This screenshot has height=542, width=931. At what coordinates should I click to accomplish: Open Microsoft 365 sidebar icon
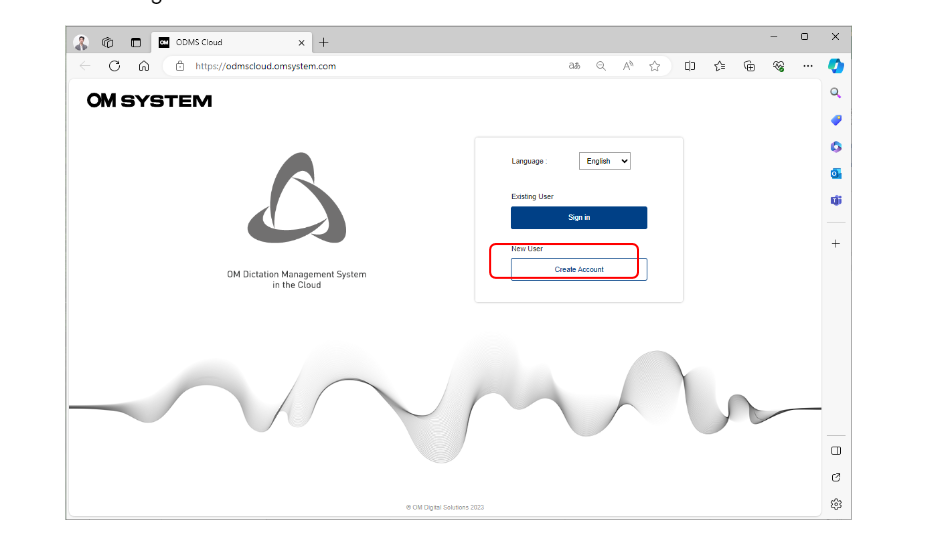click(x=836, y=147)
